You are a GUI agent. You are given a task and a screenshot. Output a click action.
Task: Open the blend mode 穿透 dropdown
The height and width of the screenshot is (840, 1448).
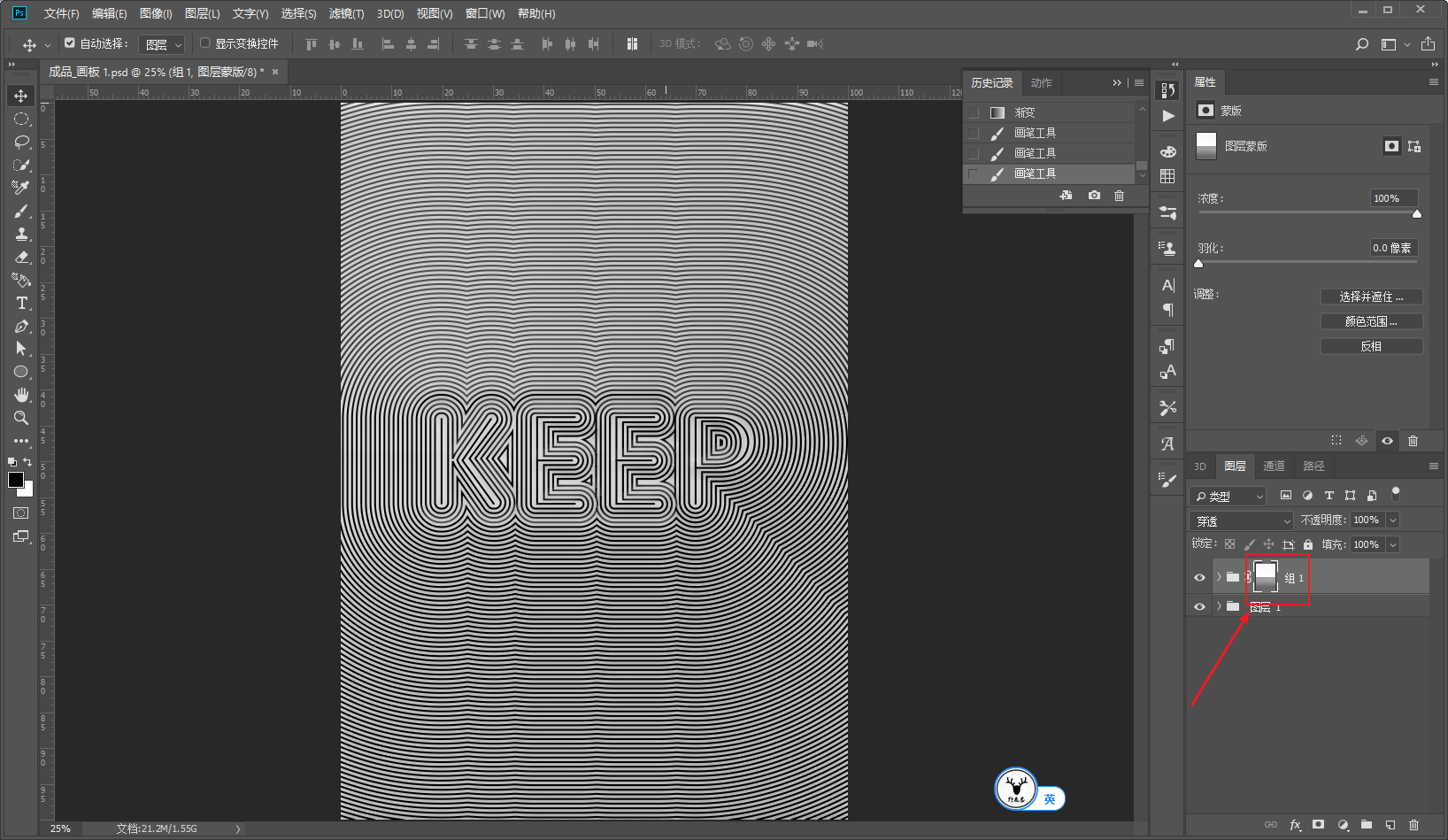(1241, 520)
